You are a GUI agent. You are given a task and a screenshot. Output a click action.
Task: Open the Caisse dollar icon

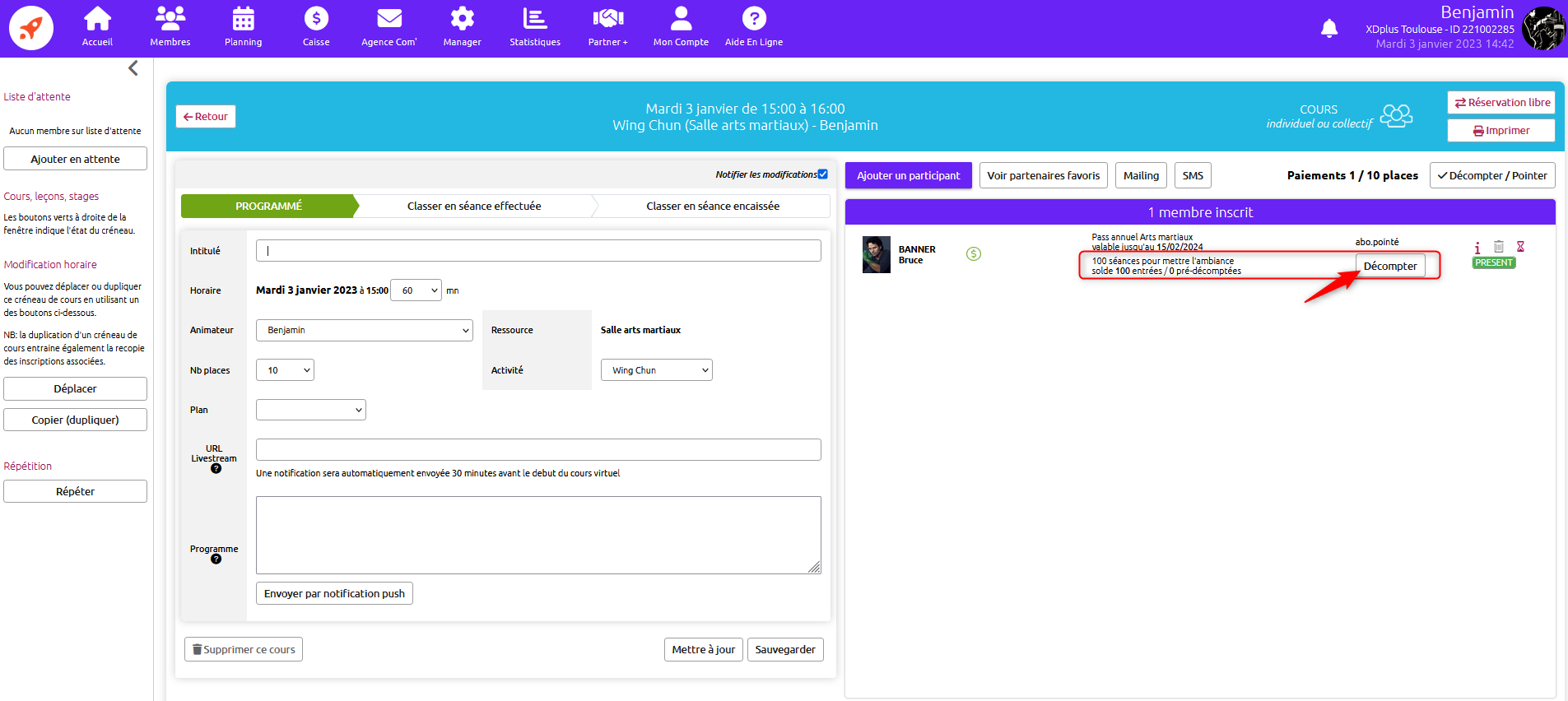coord(316,19)
